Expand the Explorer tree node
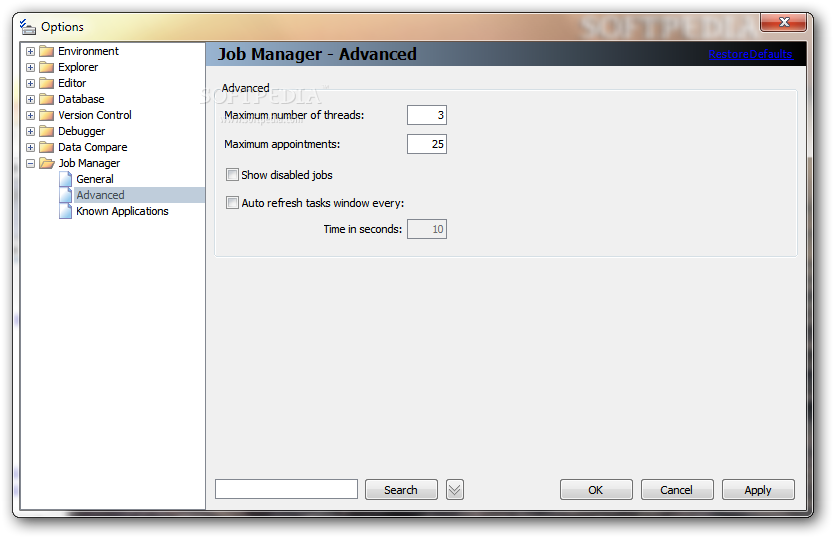The height and width of the screenshot is (538, 834). click(30, 68)
